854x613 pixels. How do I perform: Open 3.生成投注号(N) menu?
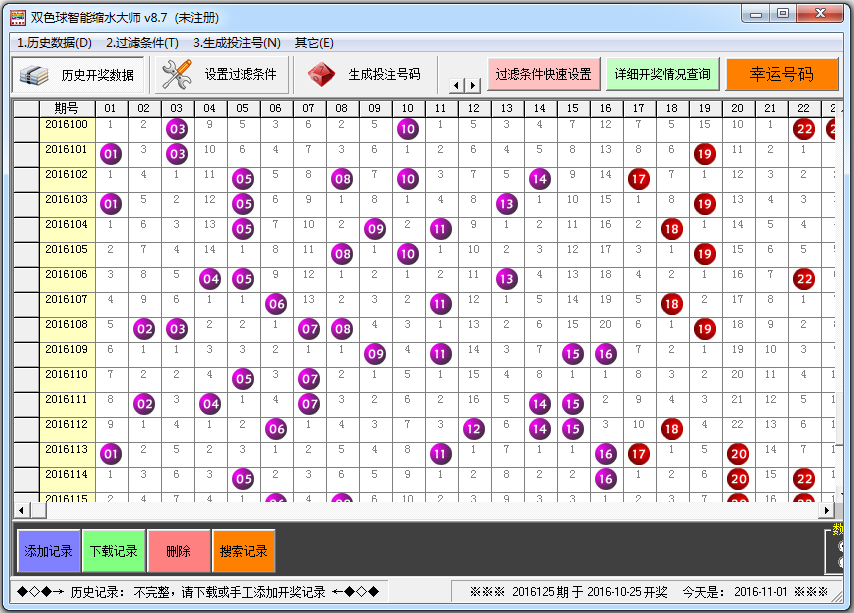[237, 42]
